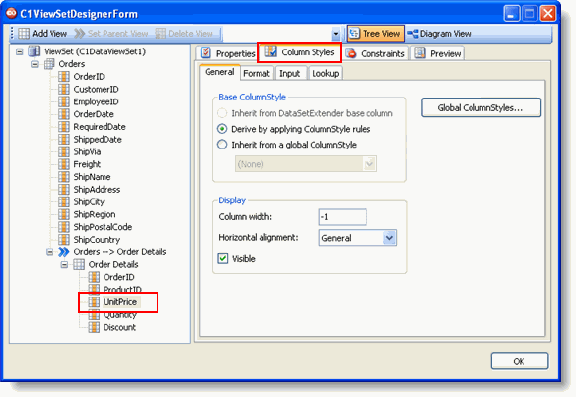Screen dimensions: 576x397
Task: Switch to the Constraints tab
Action: (376, 54)
